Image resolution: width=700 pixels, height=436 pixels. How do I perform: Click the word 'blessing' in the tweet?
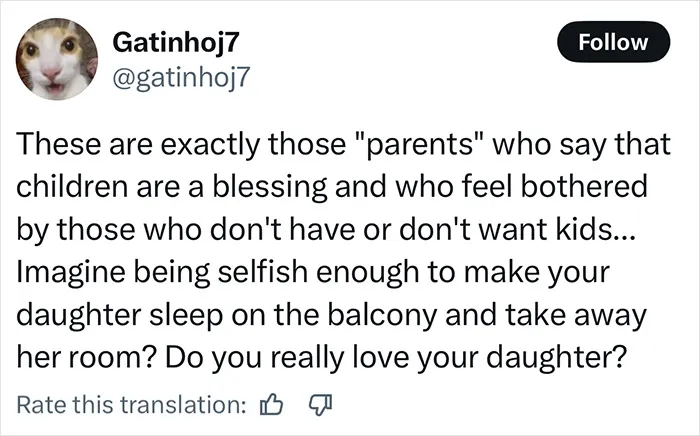tap(270, 187)
